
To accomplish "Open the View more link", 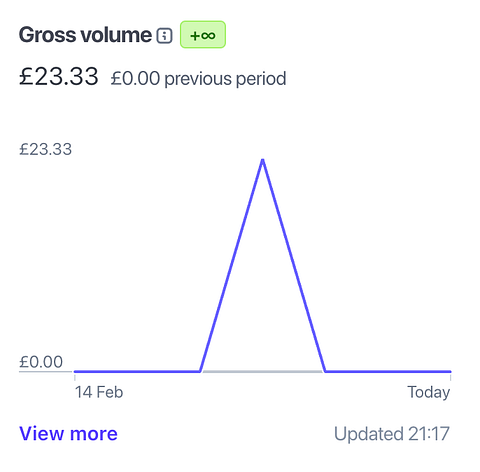I will tap(68, 433).
